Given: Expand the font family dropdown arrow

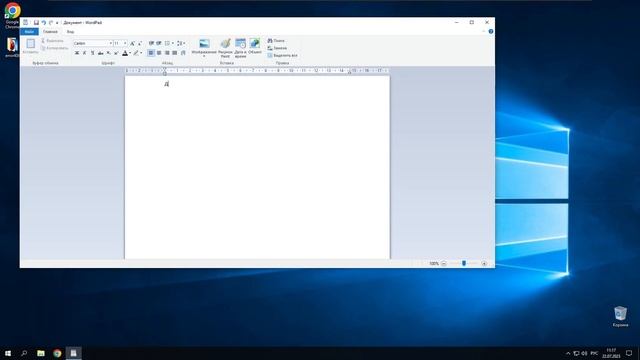Looking at the screenshot, I should tap(111, 43).
